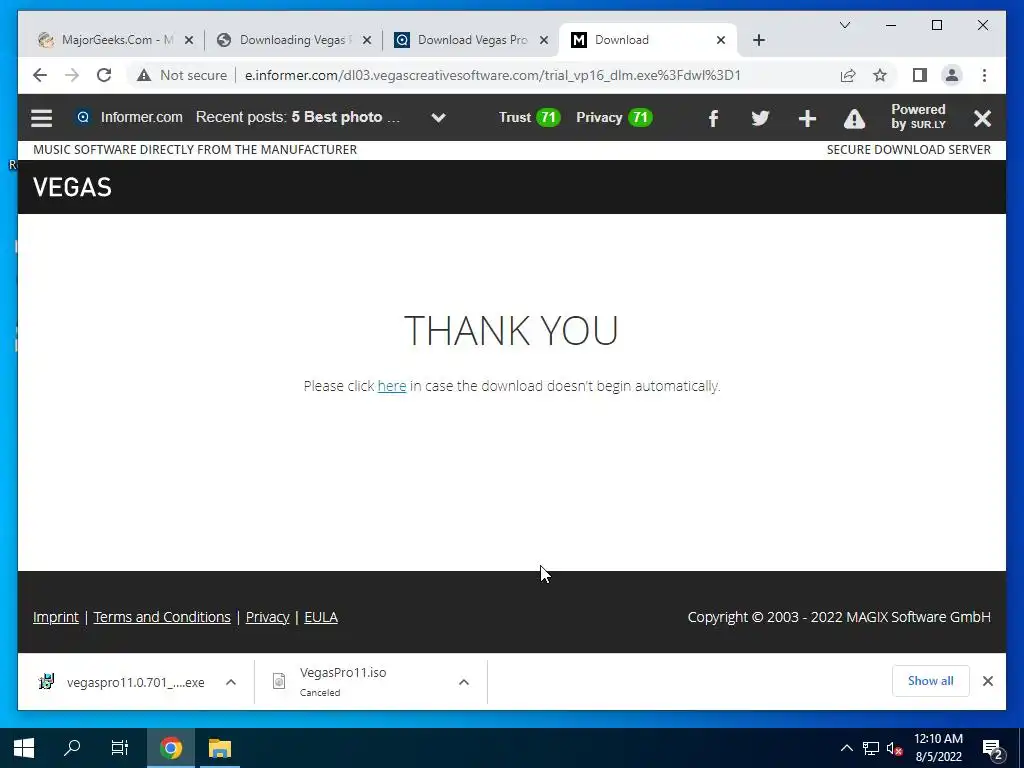The image size is (1024, 768).
Task: Click the address bar URL
Action: (493, 75)
